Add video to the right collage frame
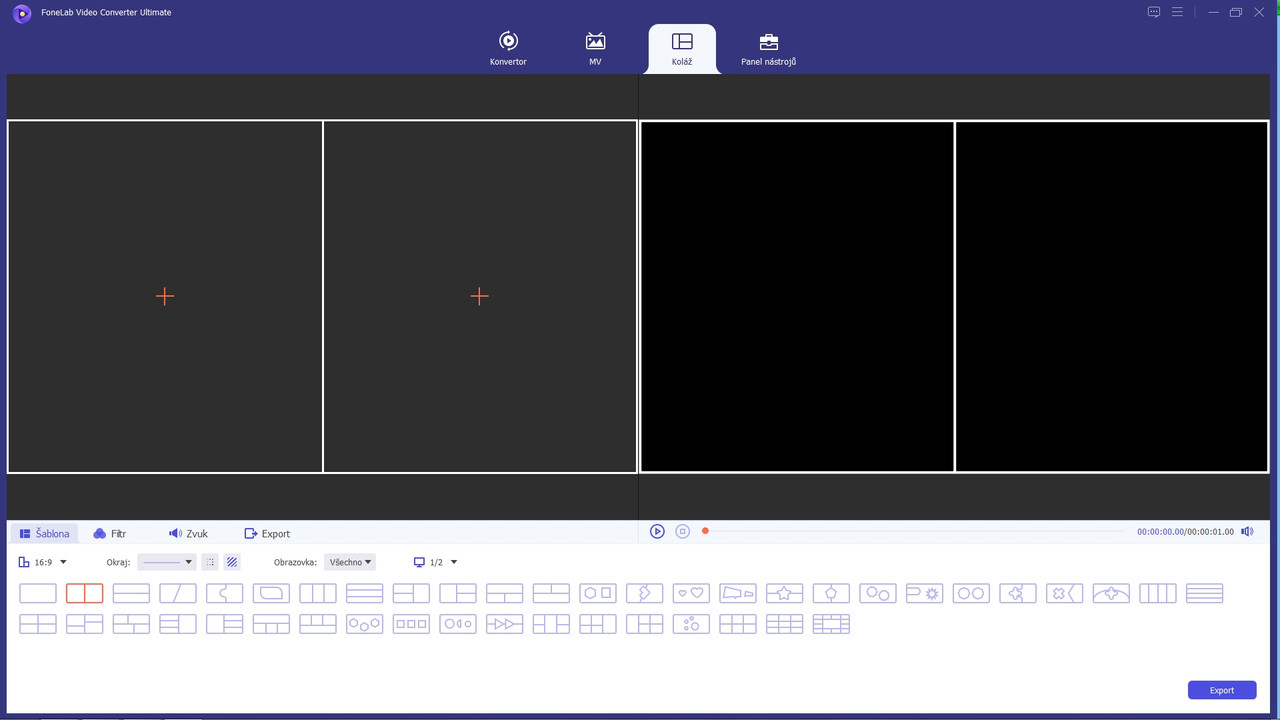 (x=479, y=296)
